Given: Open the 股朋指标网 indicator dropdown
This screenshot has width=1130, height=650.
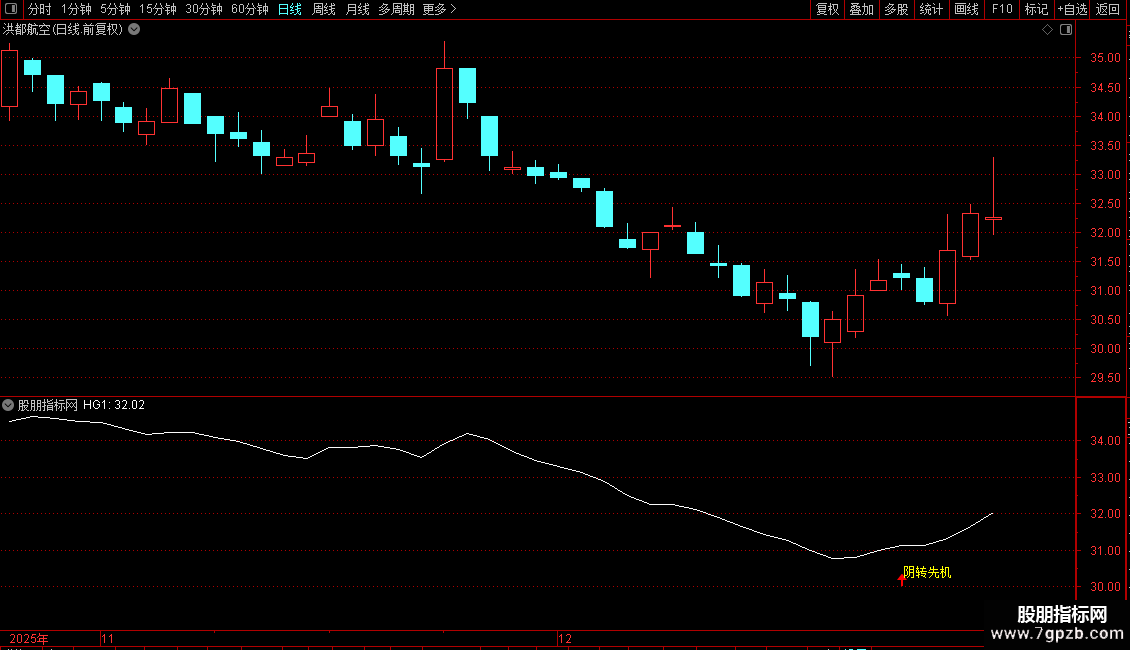Looking at the screenshot, I should pos(8,405).
